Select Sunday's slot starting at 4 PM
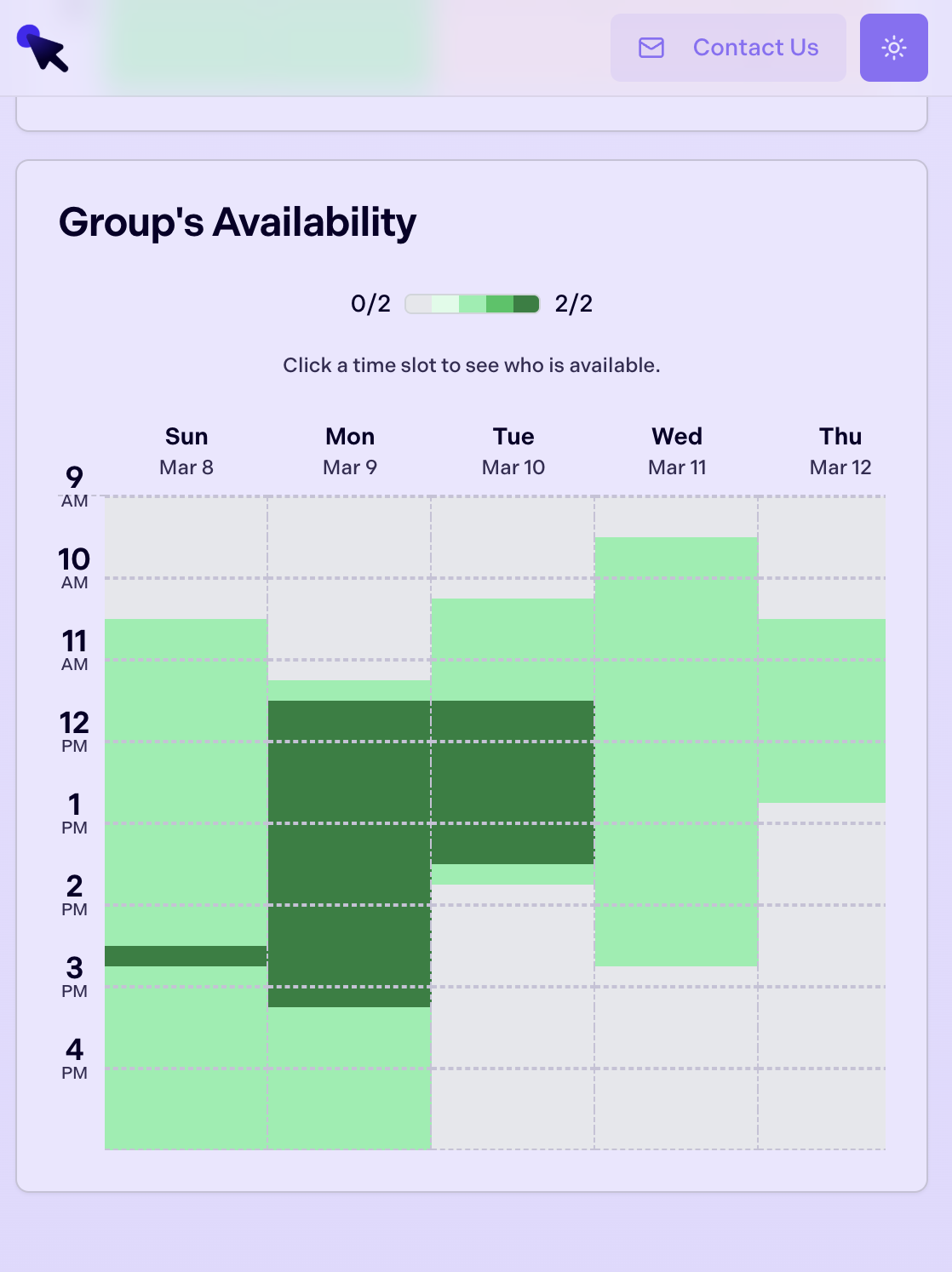This screenshot has width=952, height=1272. click(x=186, y=1109)
